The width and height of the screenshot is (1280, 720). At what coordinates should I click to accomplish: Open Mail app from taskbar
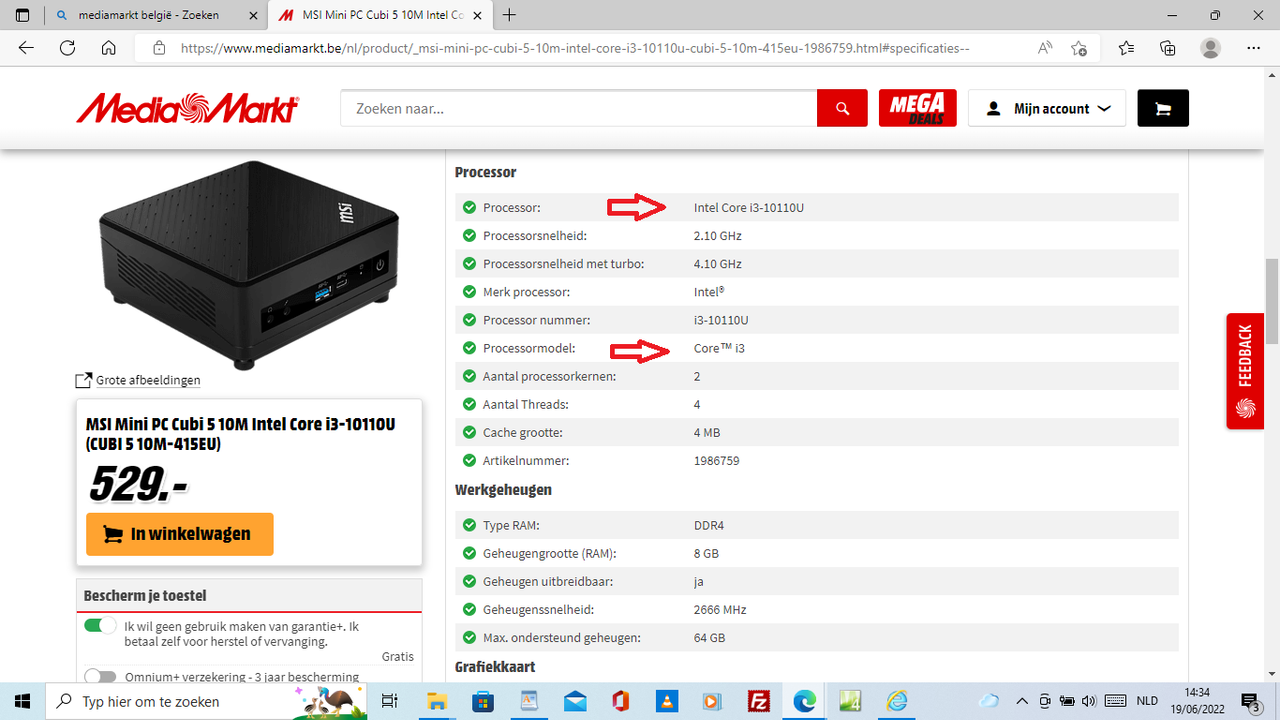tap(575, 701)
